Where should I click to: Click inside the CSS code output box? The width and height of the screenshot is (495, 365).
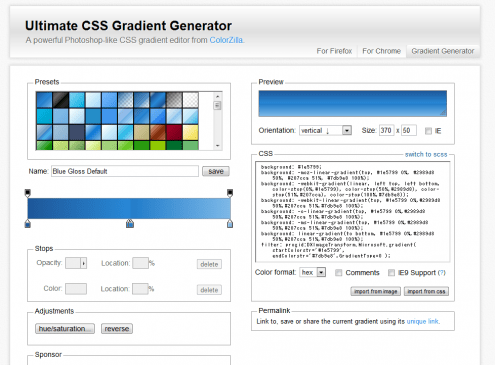tap(353, 212)
